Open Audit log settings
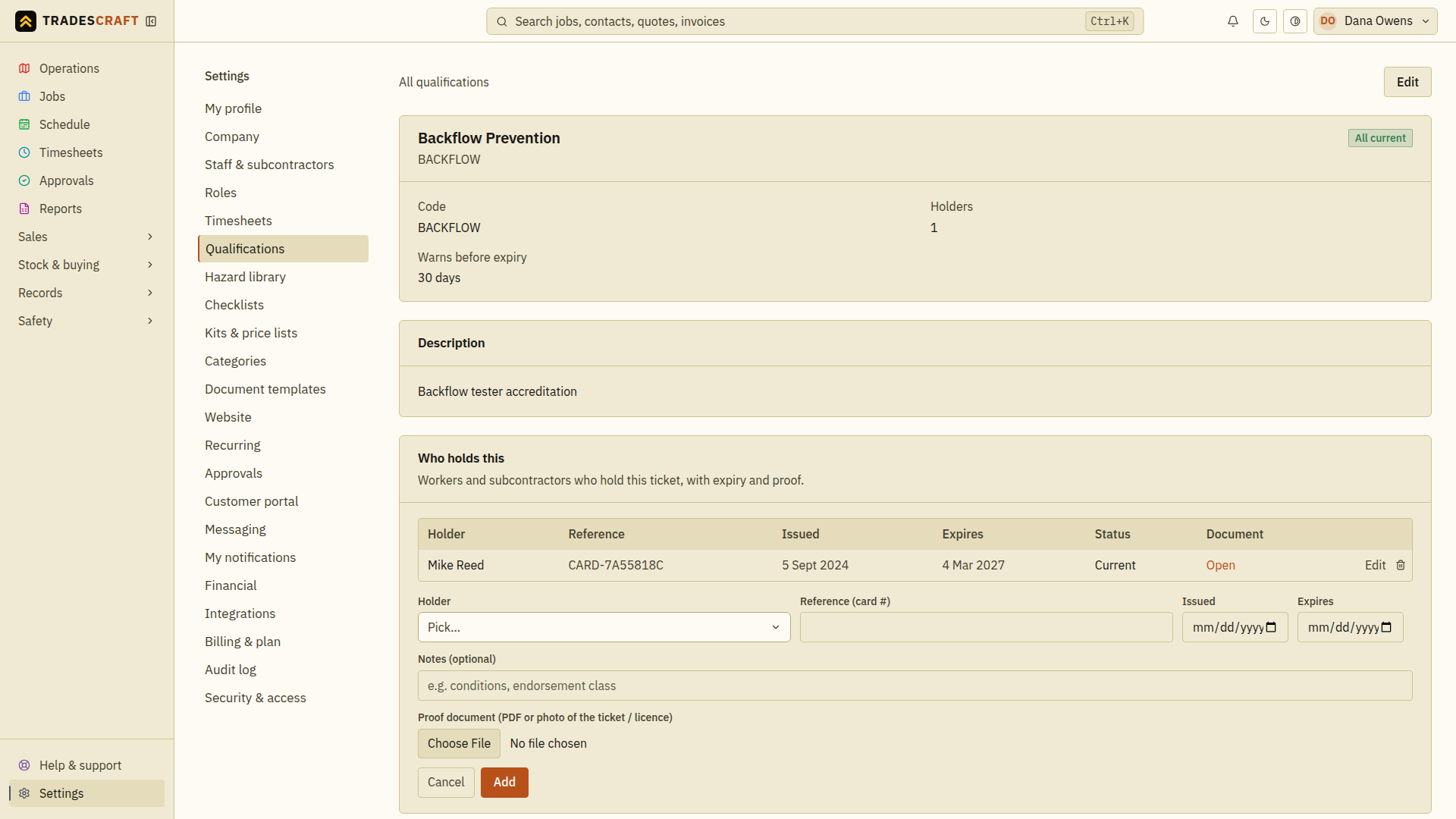1456x819 pixels. click(283, 670)
